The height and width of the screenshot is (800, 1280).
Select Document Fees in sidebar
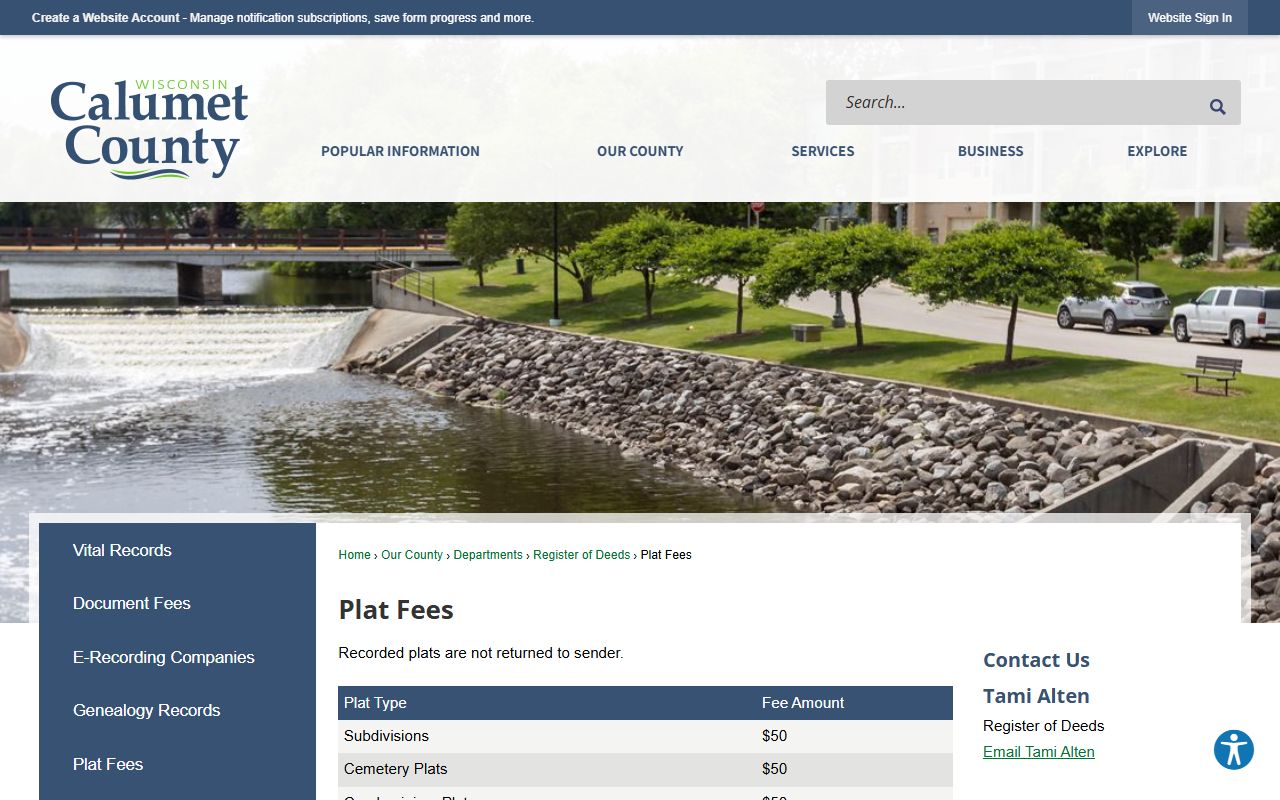(178, 603)
